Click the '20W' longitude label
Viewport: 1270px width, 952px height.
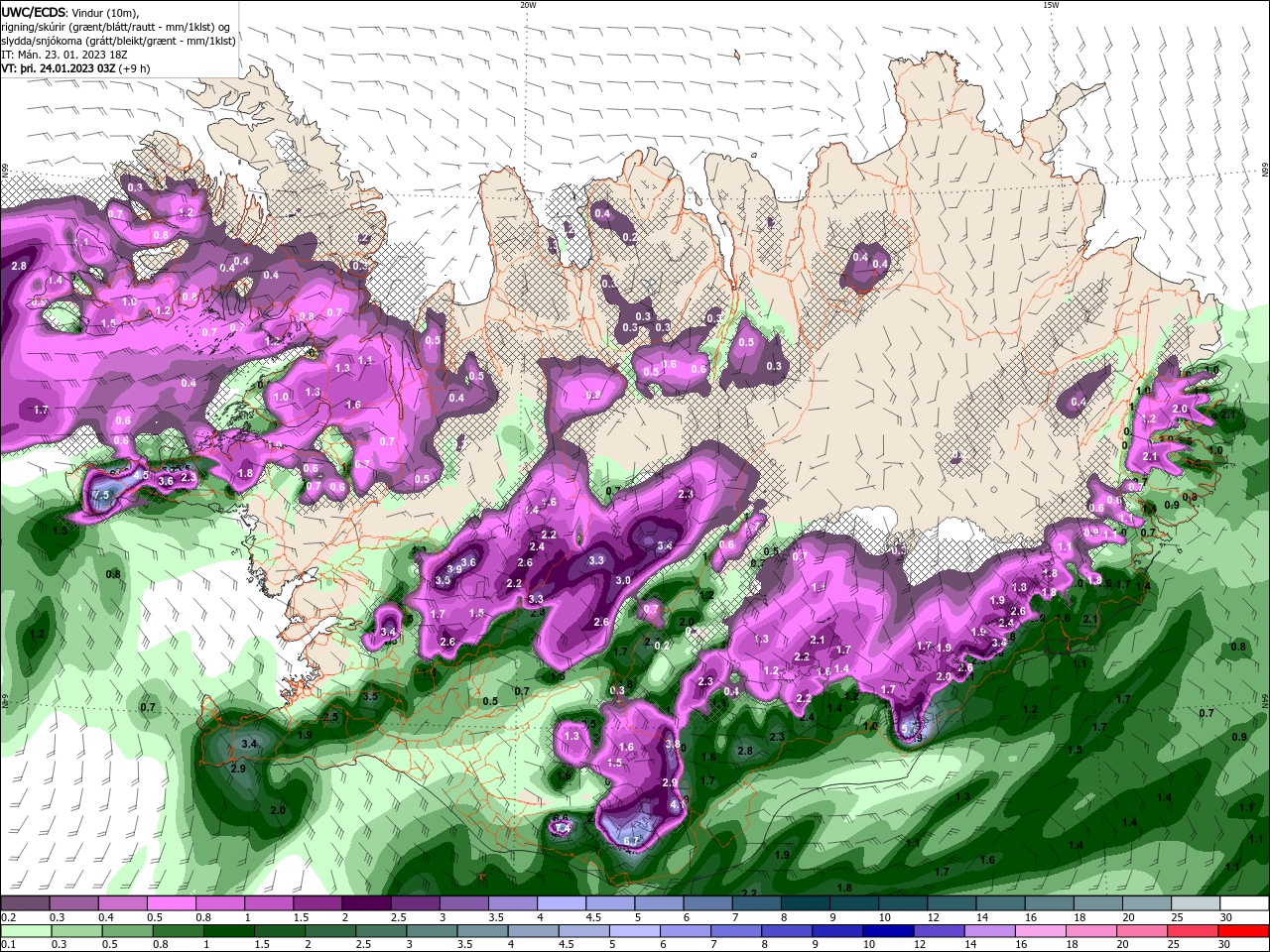(x=528, y=5)
